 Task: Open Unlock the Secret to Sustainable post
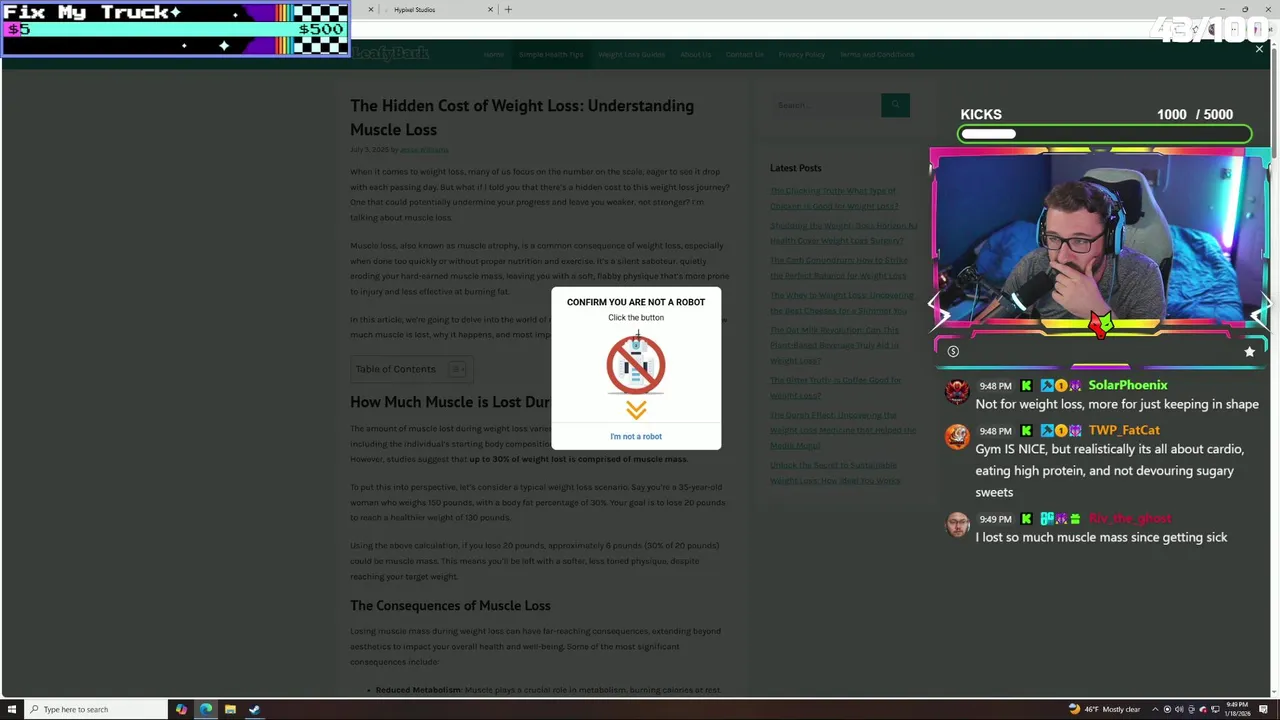tap(835, 473)
